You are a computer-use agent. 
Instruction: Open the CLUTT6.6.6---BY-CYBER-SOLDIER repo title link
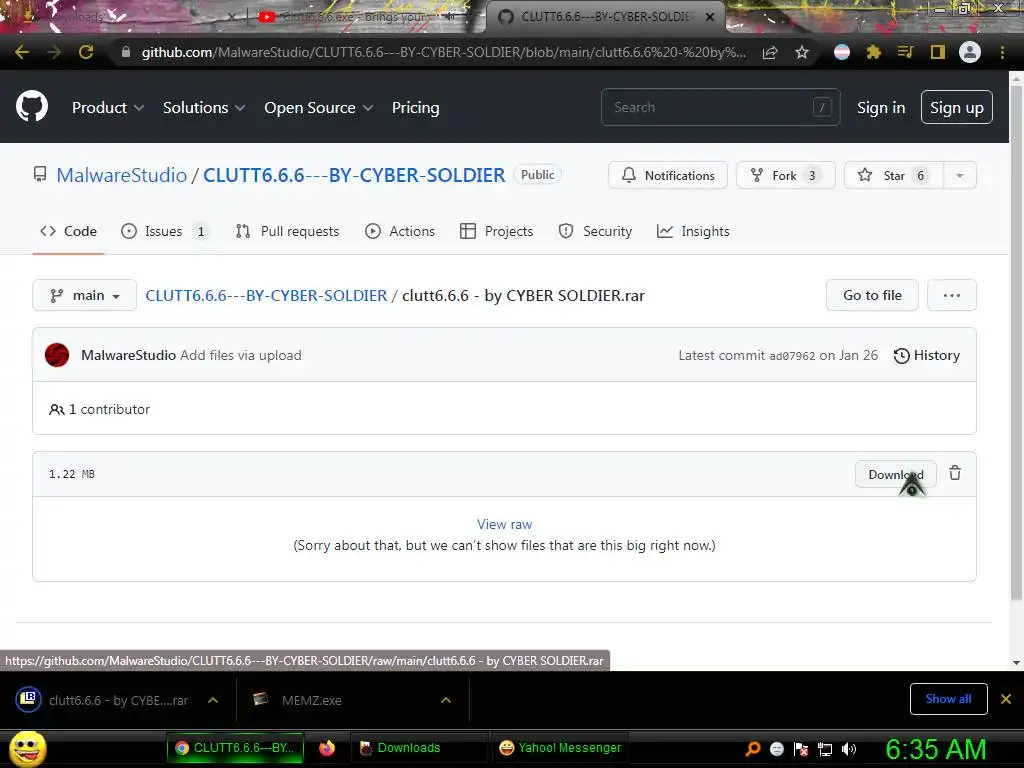coord(354,175)
